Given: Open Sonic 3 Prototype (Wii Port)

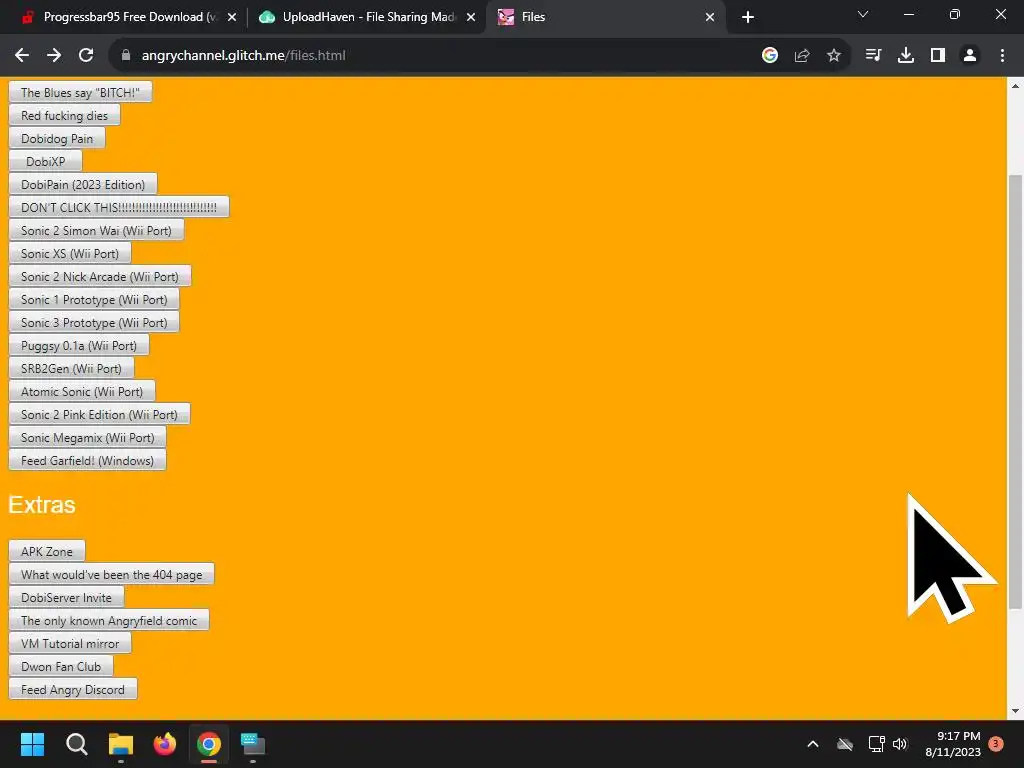Looking at the screenshot, I should point(94,323).
